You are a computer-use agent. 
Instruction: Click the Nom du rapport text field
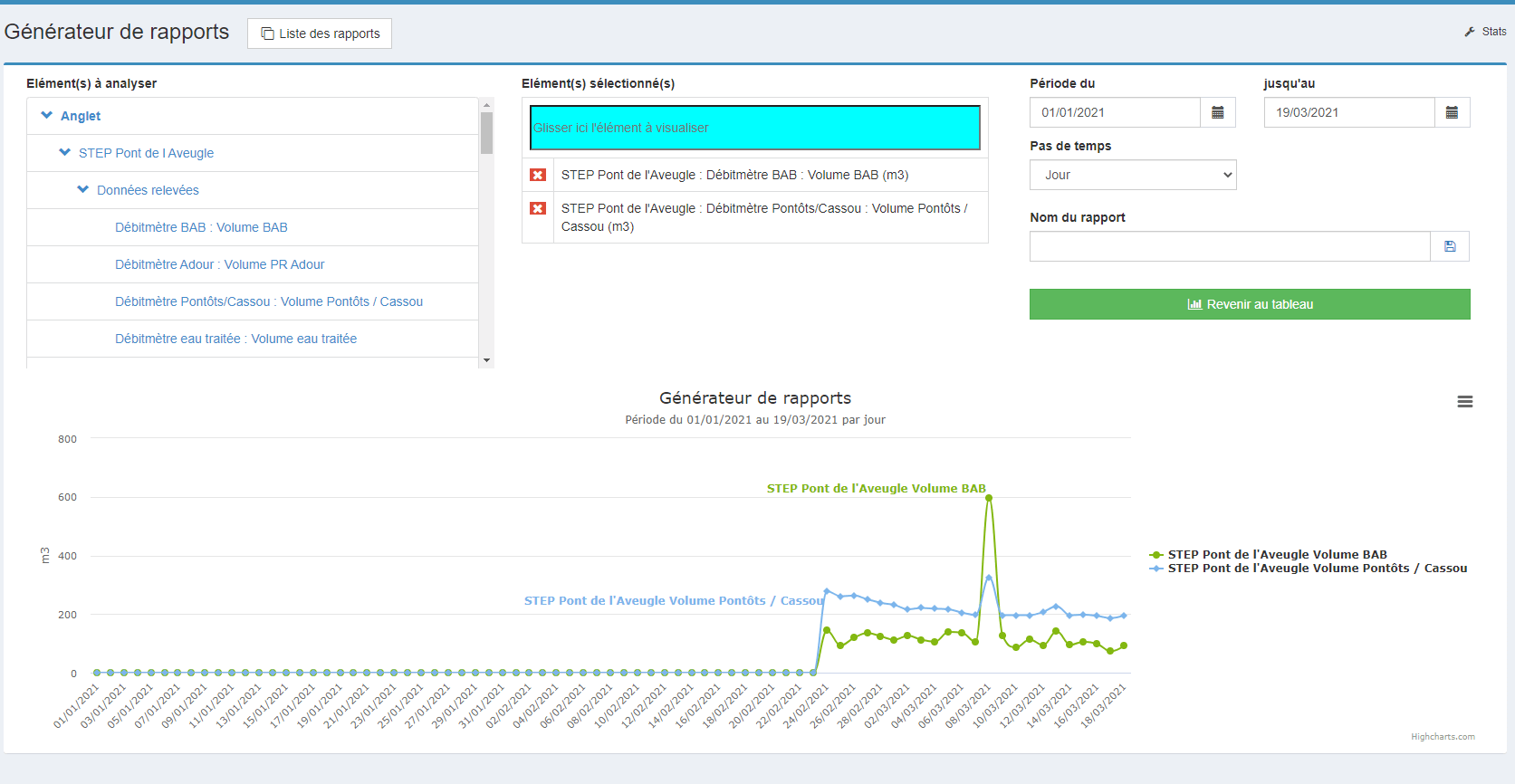(x=1230, y=246)
